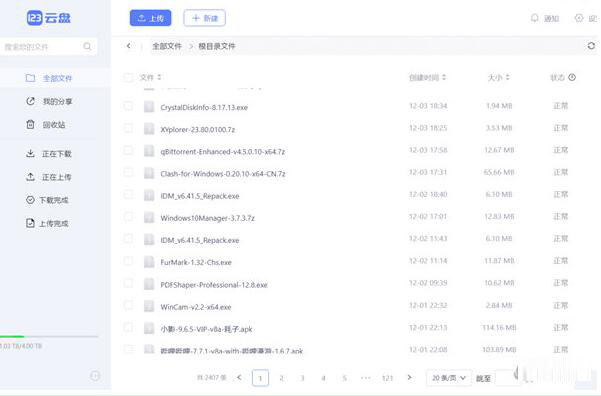Image resolution: width=601 pixels, height=396 pixels.
Task: Open the settings gear icon
Action: tap(579, 18)
